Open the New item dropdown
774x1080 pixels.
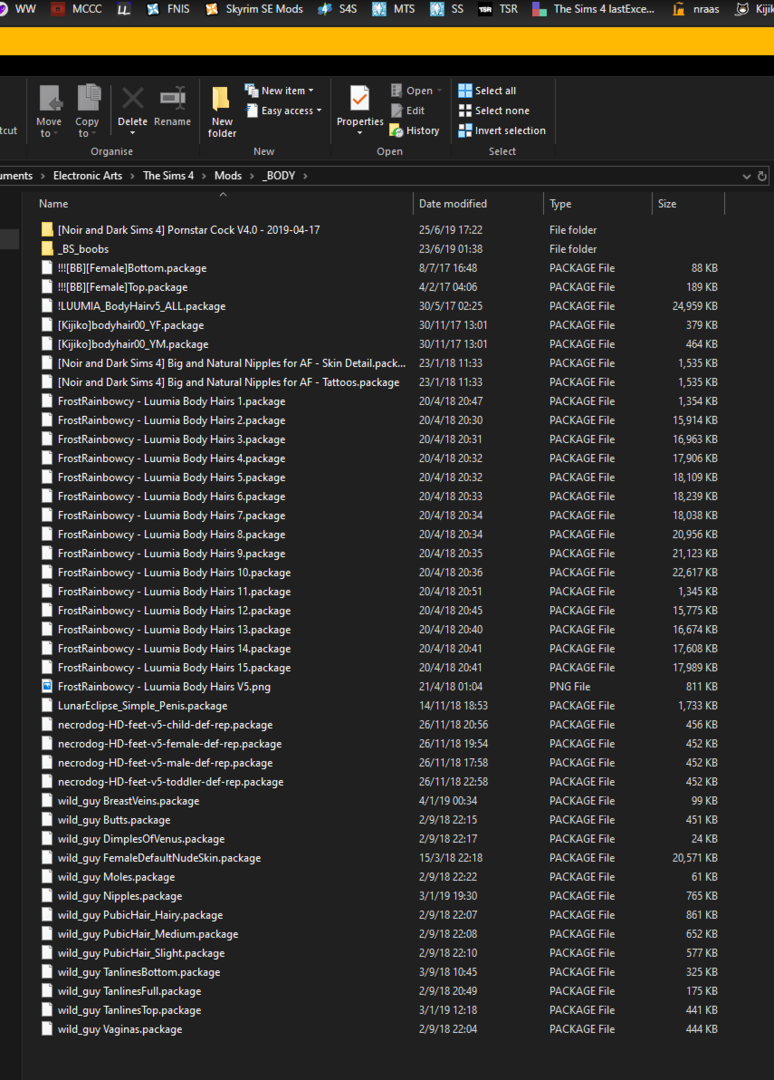(x=280, y=90)
